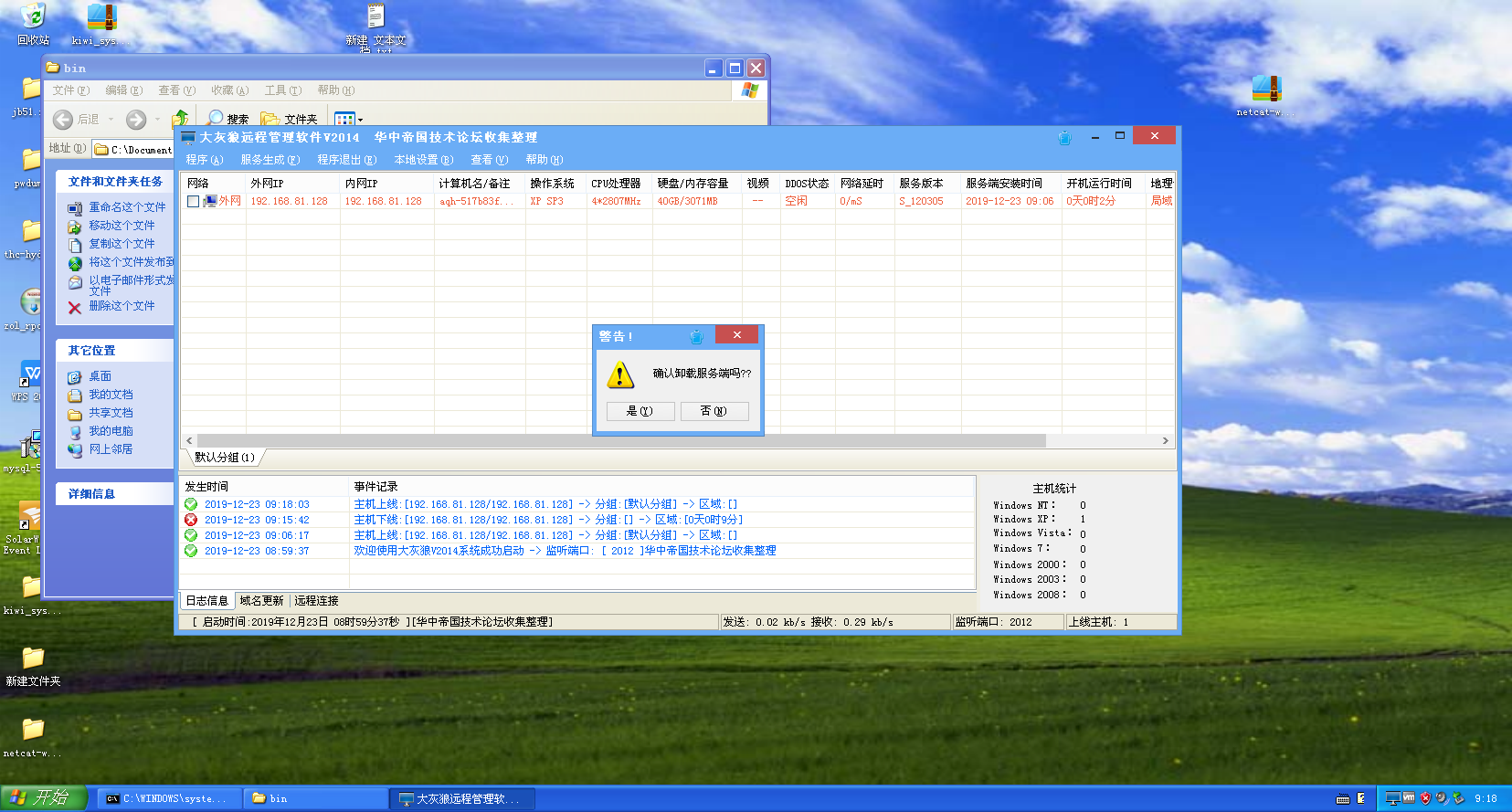Collapse the 文件和文件夹任务 panel section
The width and height of the screenshot is (1512, 812).
pyautogui.click(x=115, y=182)
